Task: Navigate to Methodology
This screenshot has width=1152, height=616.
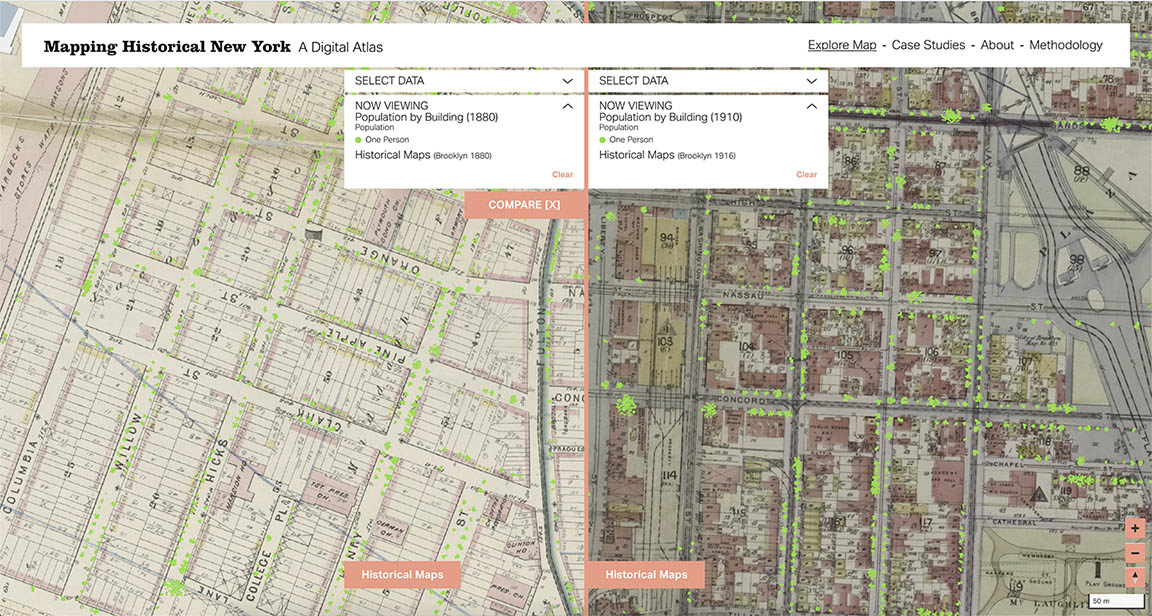Action: pos(1066,45)
